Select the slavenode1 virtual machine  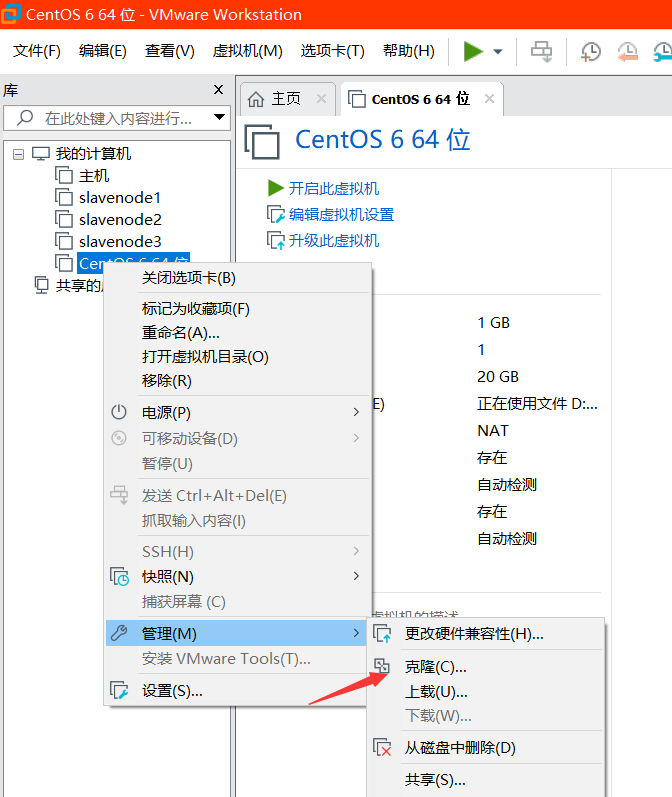click(120, 198)
